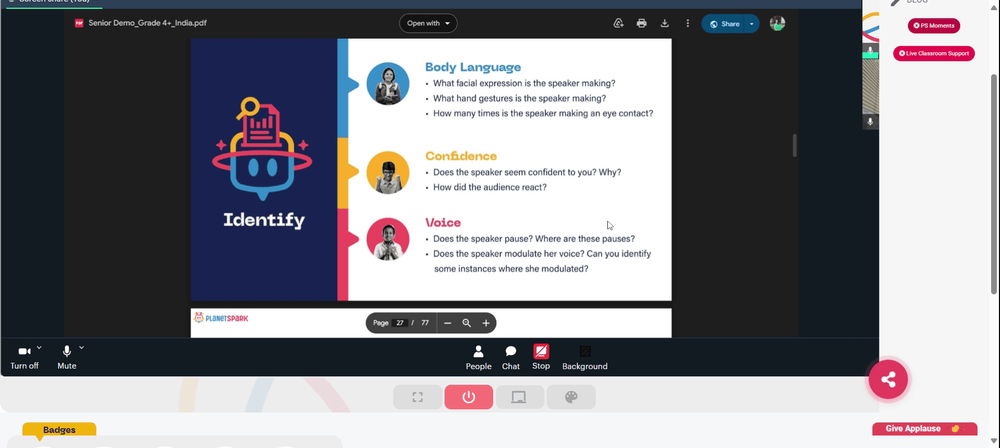
Task: Click the PDF viewer scrollbar thumb
Action: point(794,146)
